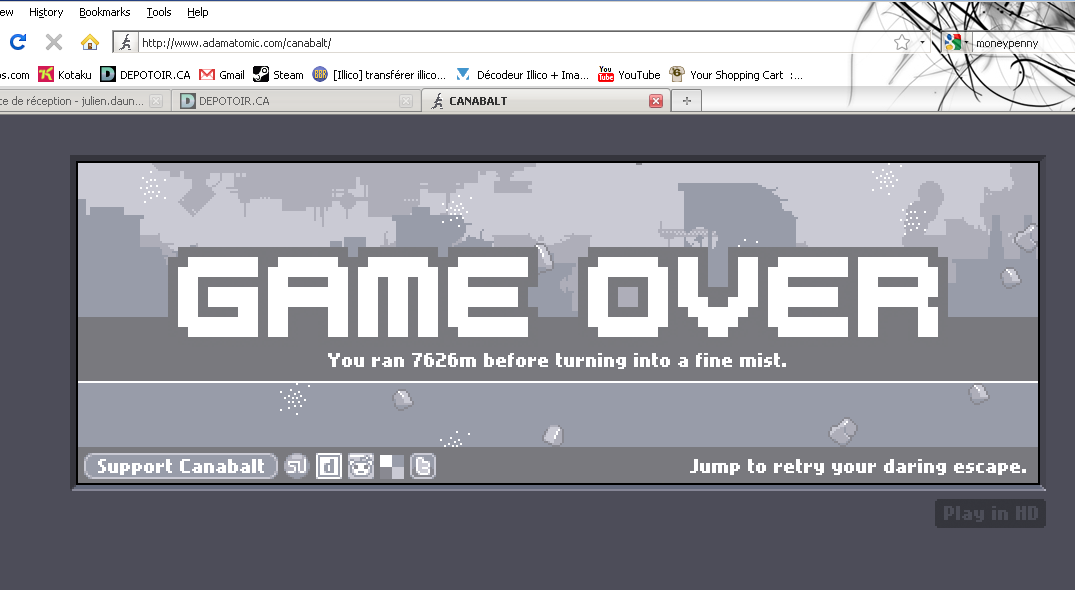Close the 'ce de réception' mail tab
Viewport: 1075px width, 590px height.
pos(156,101)
